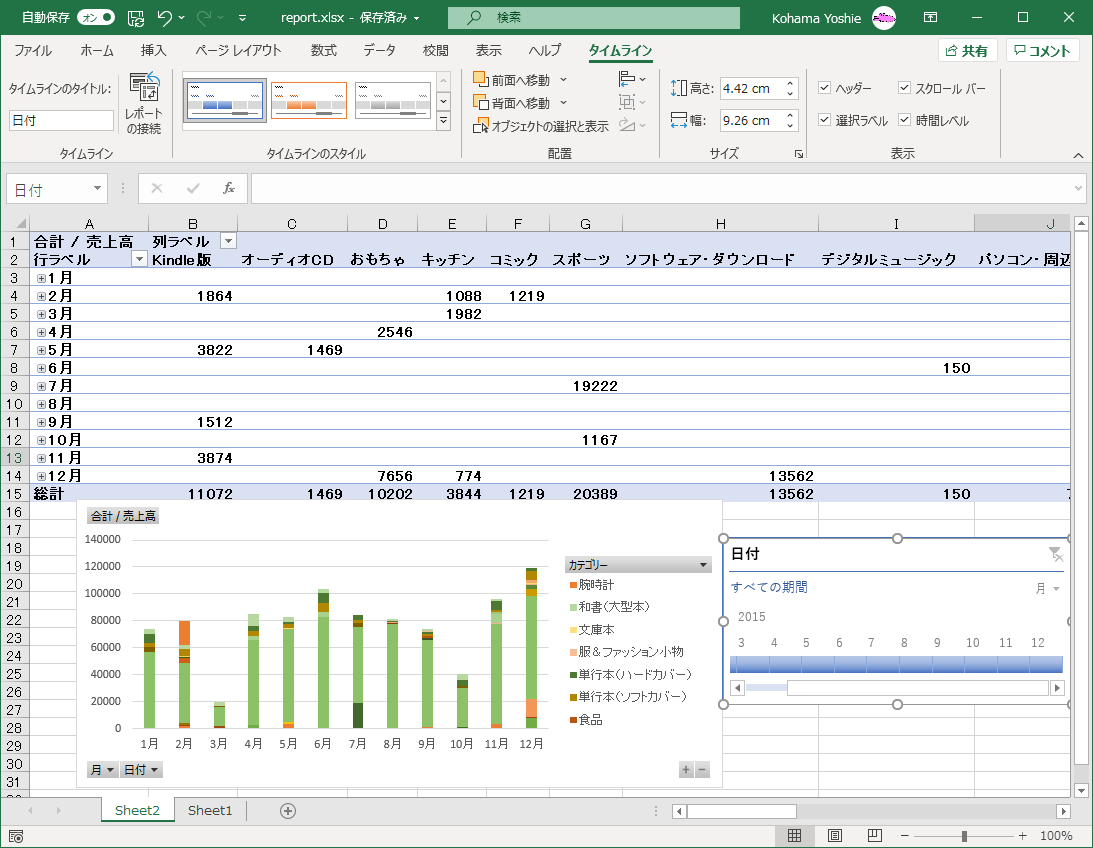The image size is (1093, 848).
Task: Open the column labels filter dropdown
Action: tap(228, 241)
